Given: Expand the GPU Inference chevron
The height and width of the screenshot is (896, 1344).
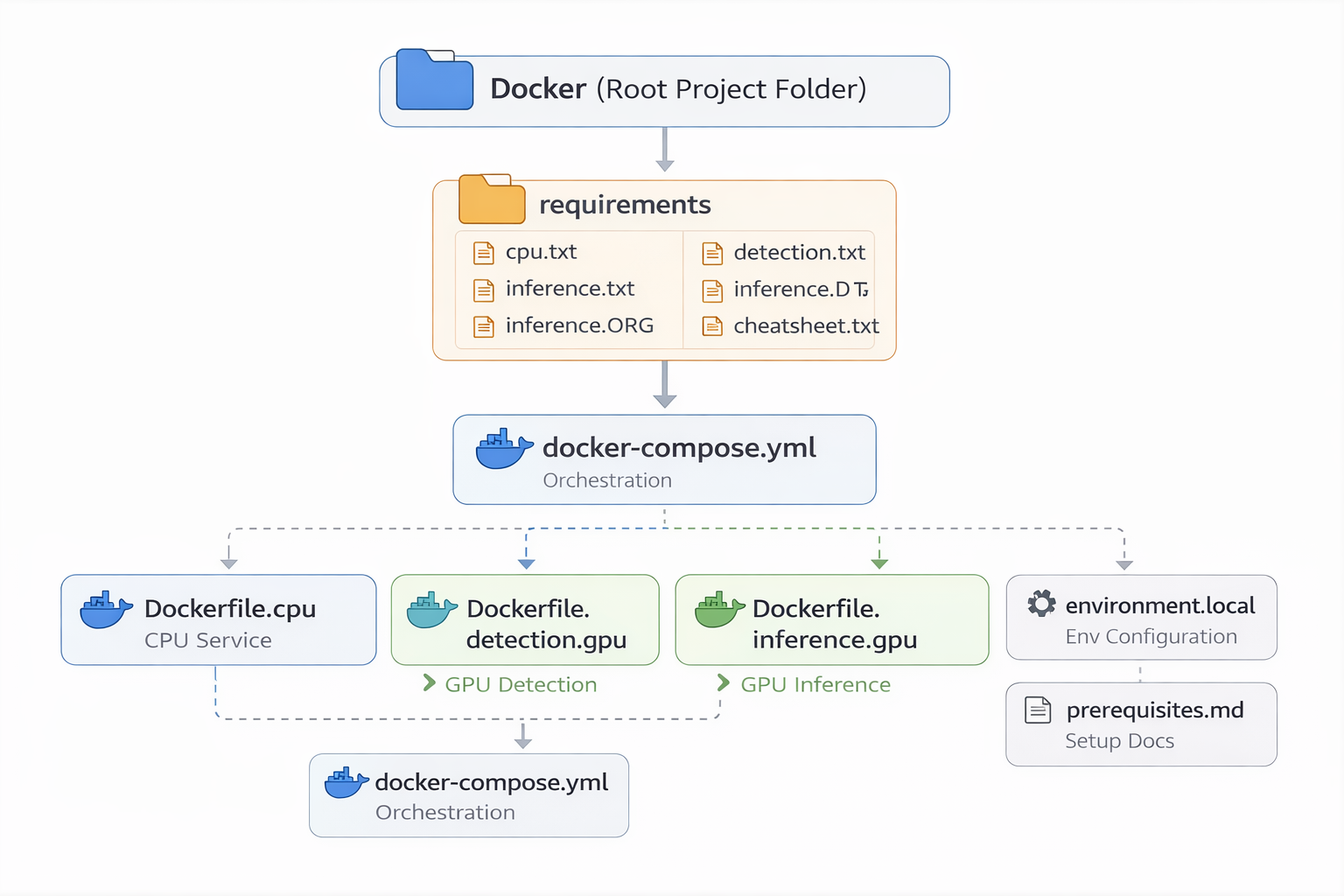Looking at the screenshot, I should (x=724, y=684).
